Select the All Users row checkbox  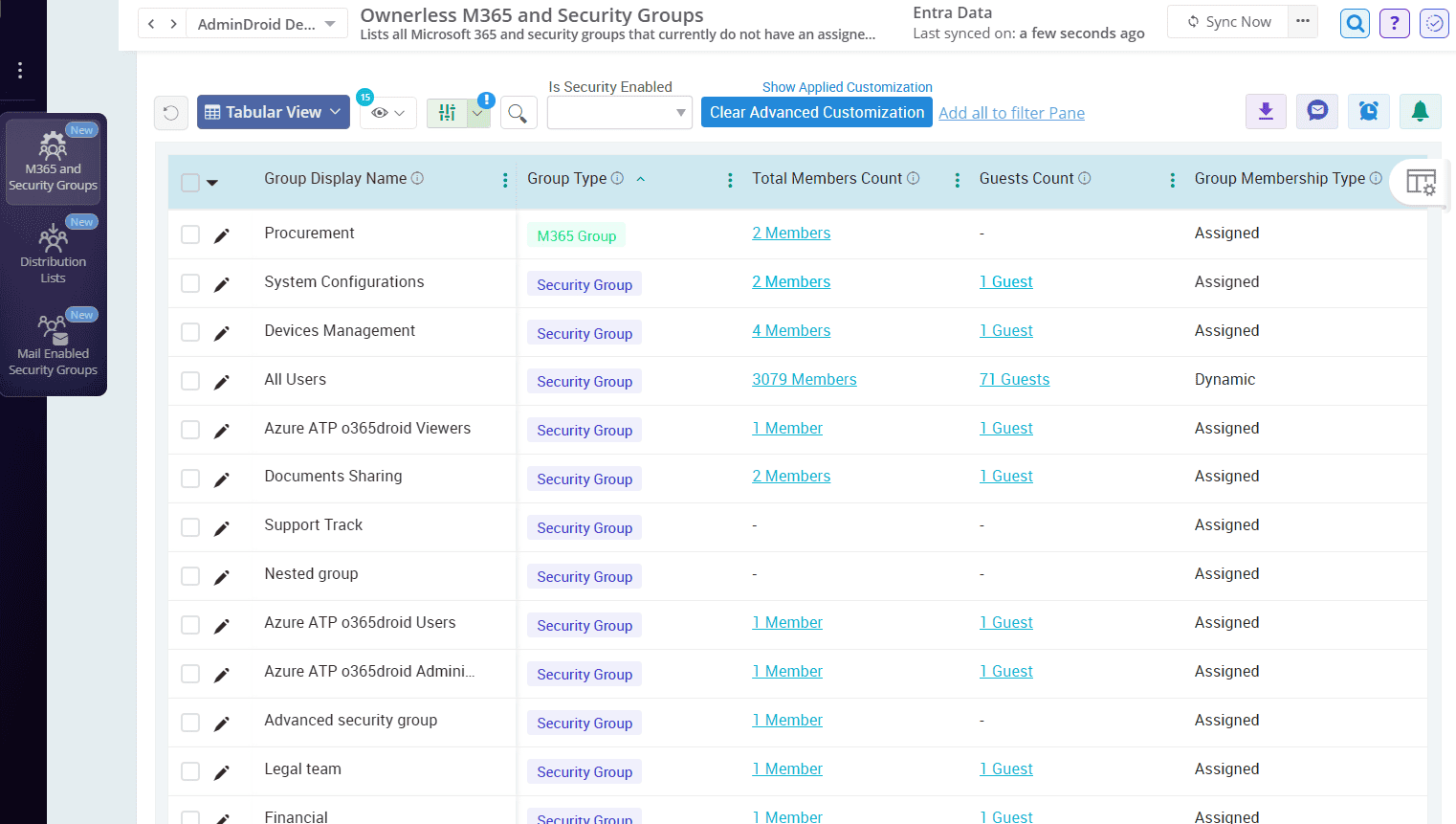tap(189, 380)
